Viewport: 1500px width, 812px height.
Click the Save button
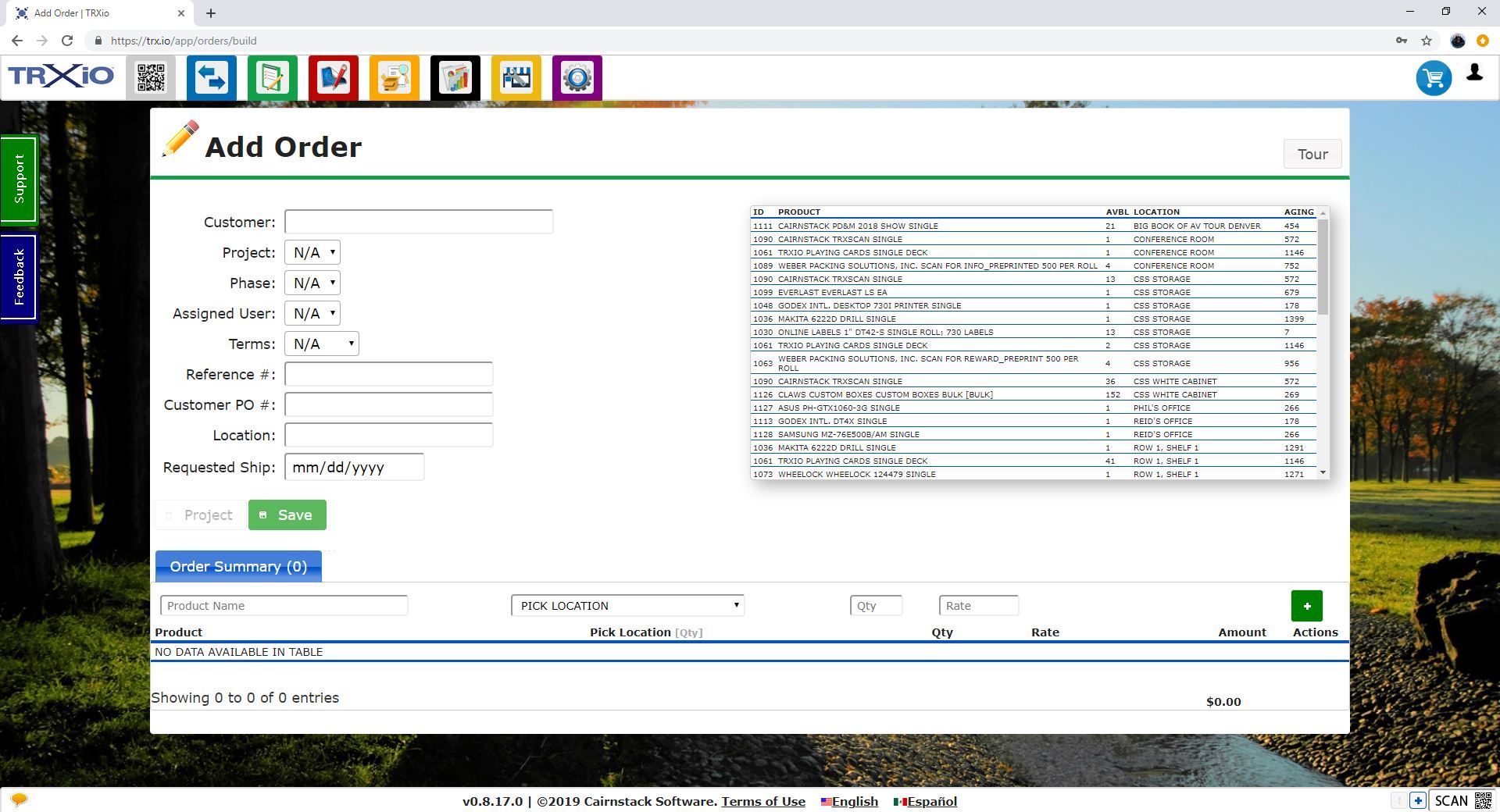(287, 515)
